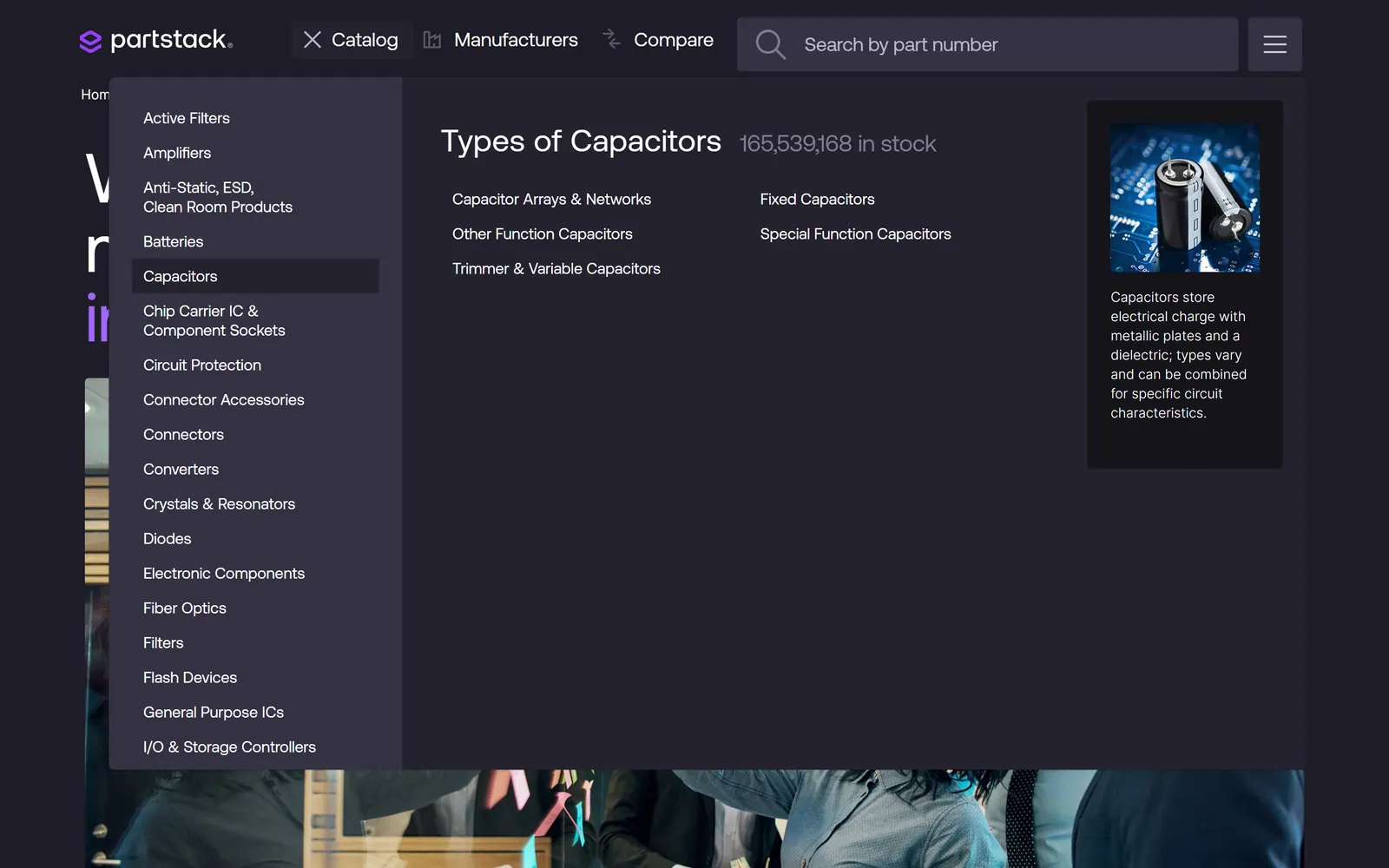Focus the Search by part number field
The height and width of the screenshot is (868, 1389).
[x=988, y=44]
